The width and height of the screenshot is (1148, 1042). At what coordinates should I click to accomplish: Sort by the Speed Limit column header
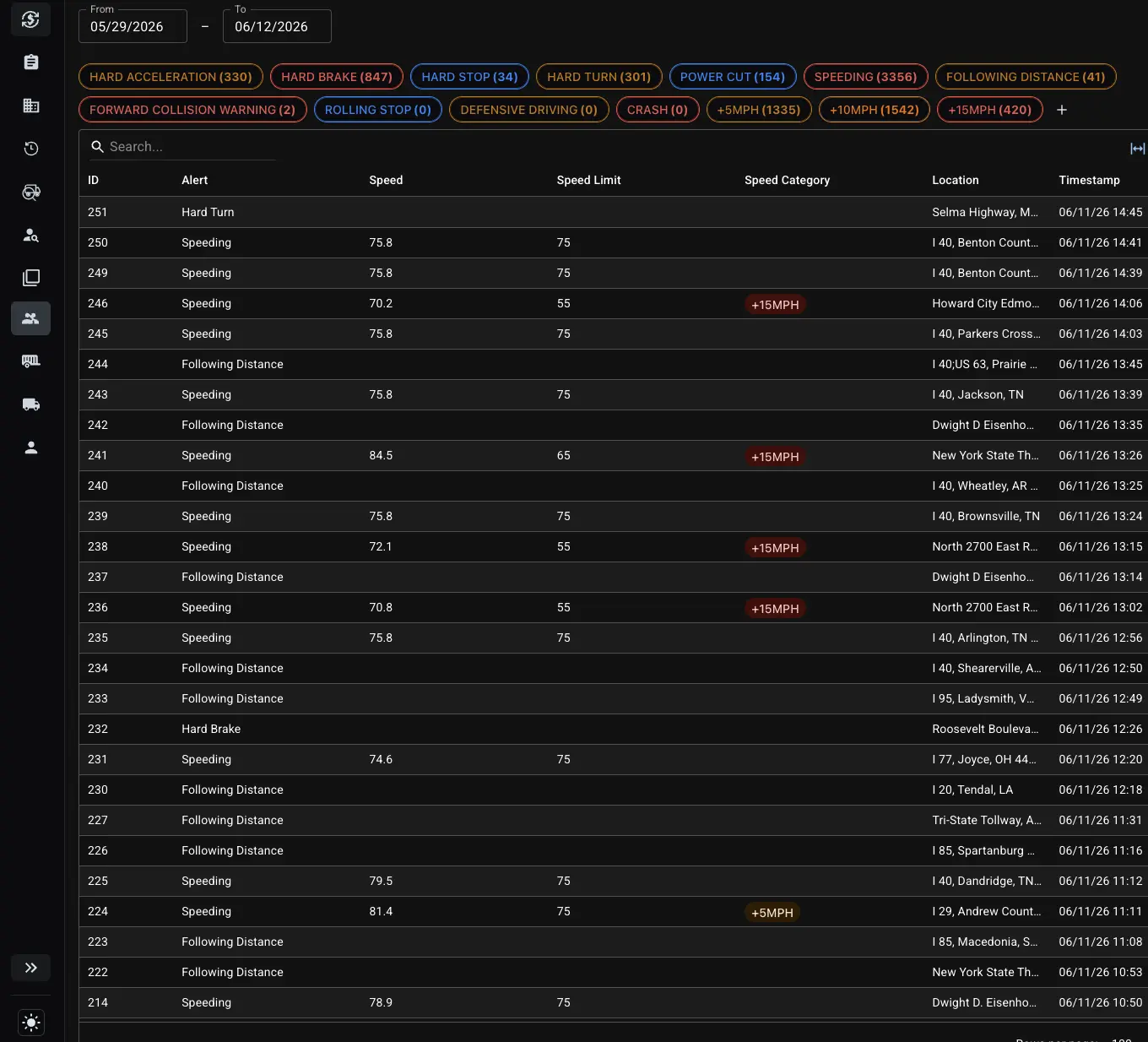(x=588, y=180)
